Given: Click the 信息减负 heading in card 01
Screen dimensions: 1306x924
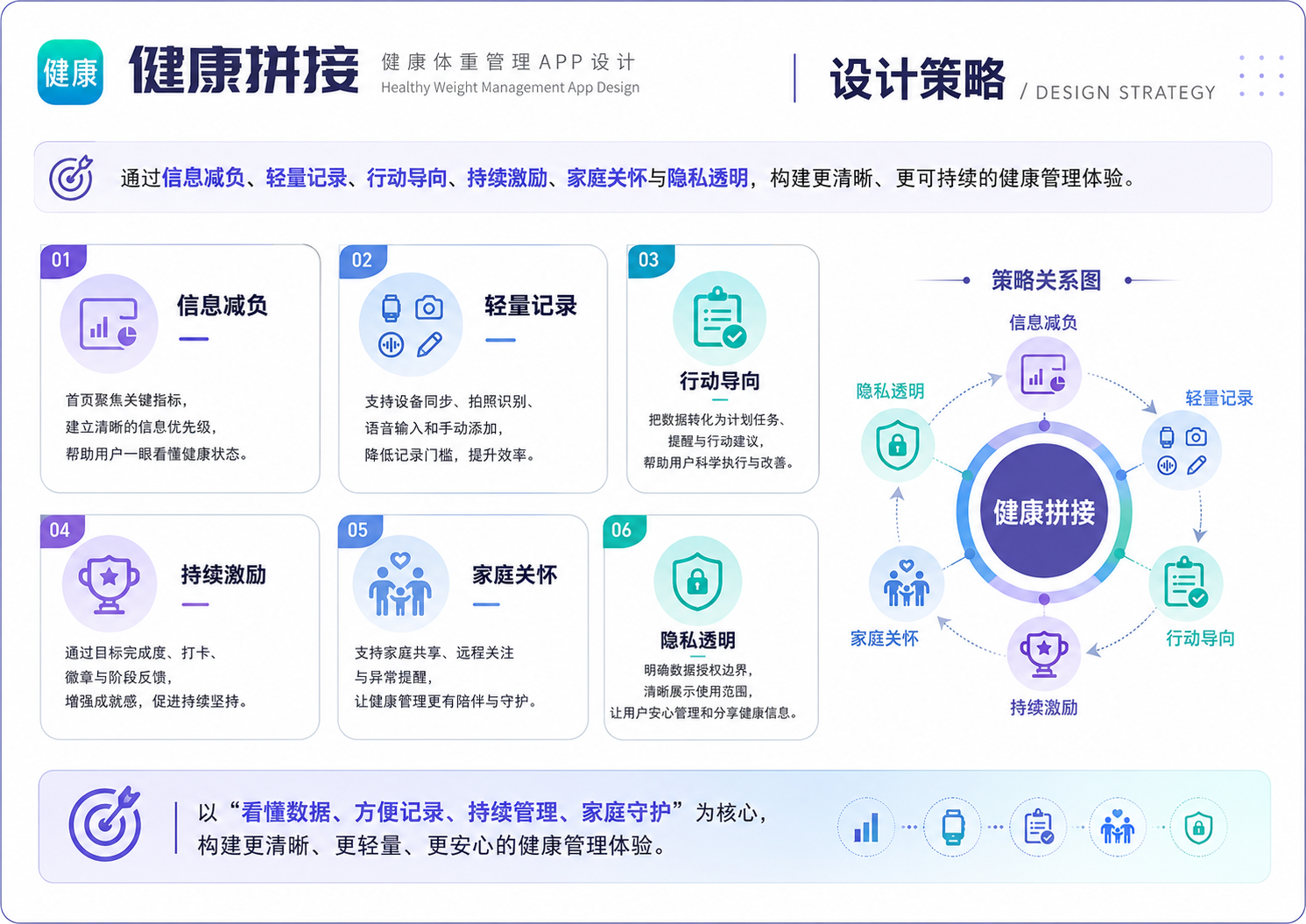Looking at the screenshot, I should [x=222, y=306].
